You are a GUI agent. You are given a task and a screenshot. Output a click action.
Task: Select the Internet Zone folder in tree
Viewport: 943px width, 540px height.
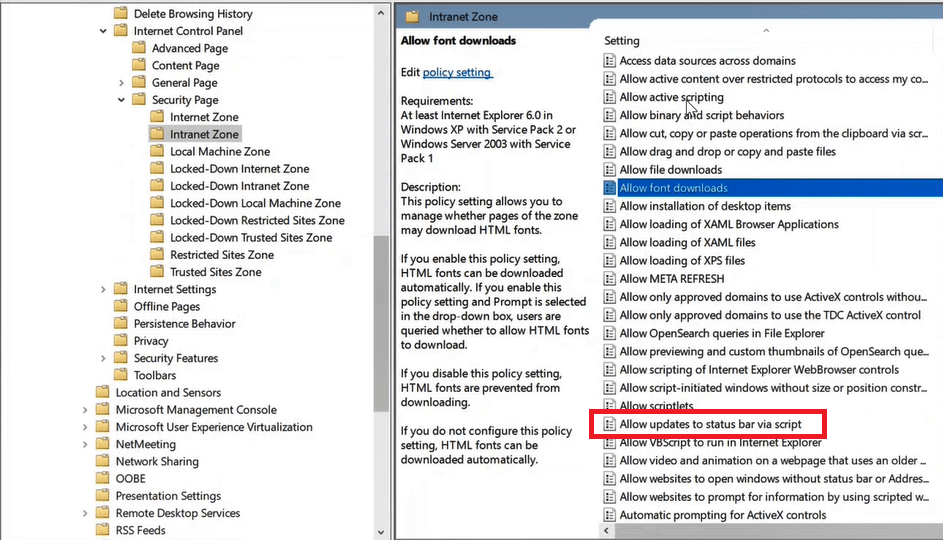point(204,117)
